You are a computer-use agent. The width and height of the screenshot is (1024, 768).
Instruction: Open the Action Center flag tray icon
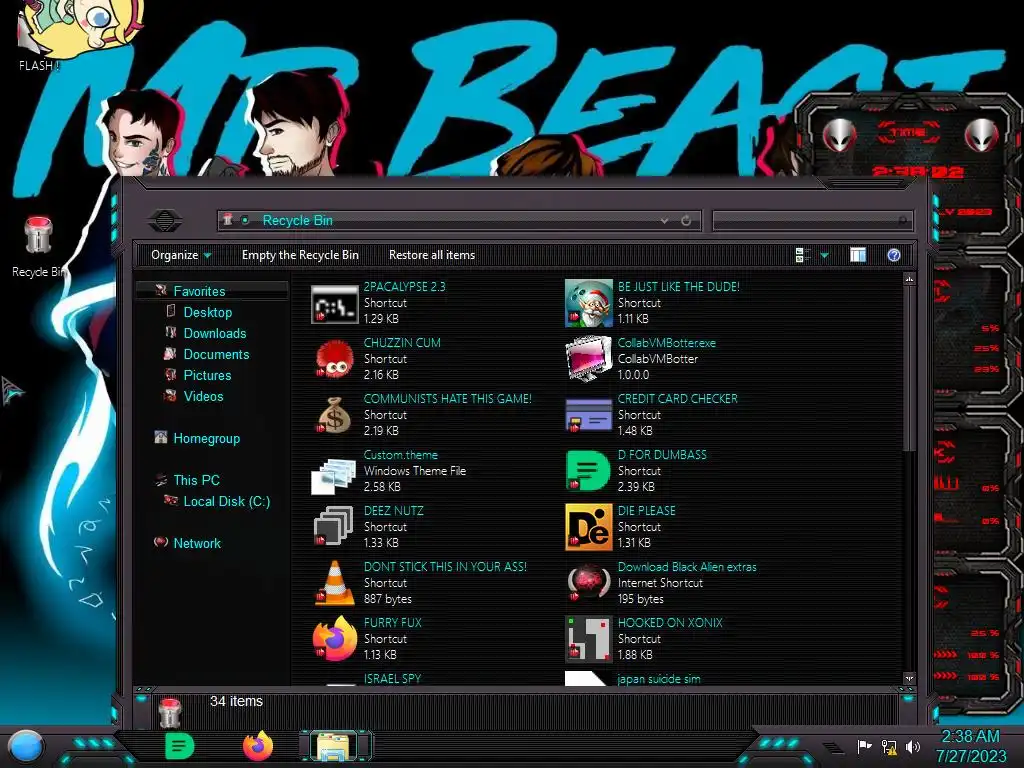coord(864,746)
